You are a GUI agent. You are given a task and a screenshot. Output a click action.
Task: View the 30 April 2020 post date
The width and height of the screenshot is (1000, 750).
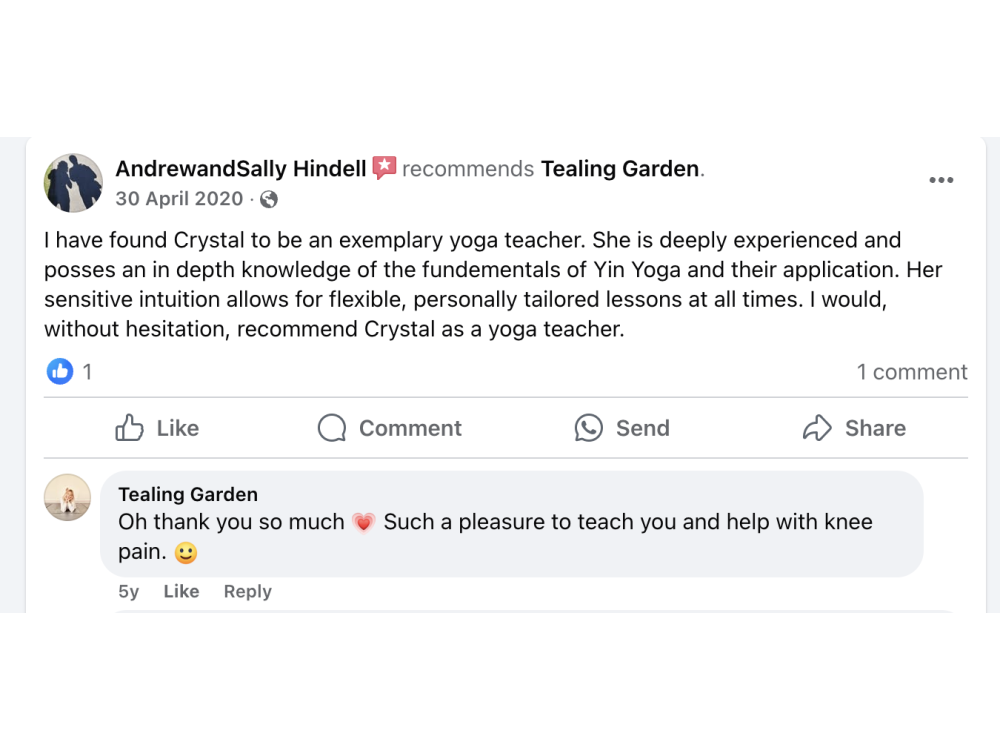pyautogui.click(x=179, y=199)
